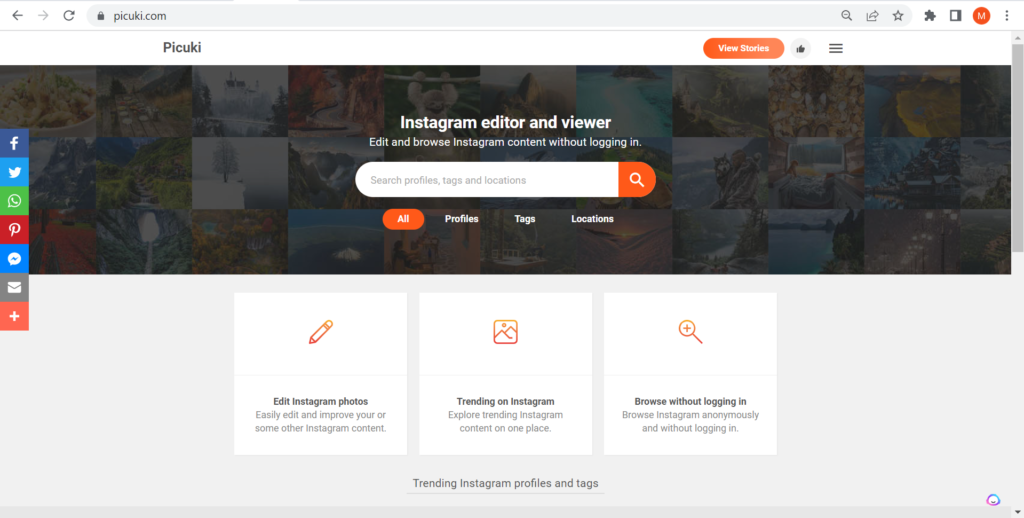Reload the page with the refresh icon
This screenshot has width=1024, height=518.
(69, 16)
